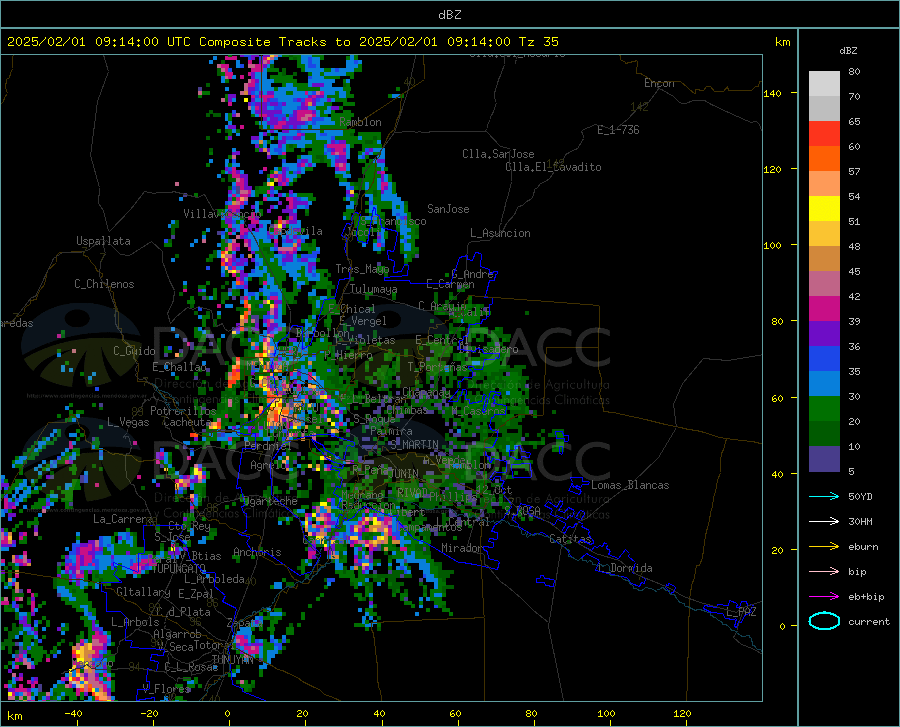This screenshot has height=727, width=900.
Task: Click the 'L_Vegas' place label
Action: (x=128, y=422)
